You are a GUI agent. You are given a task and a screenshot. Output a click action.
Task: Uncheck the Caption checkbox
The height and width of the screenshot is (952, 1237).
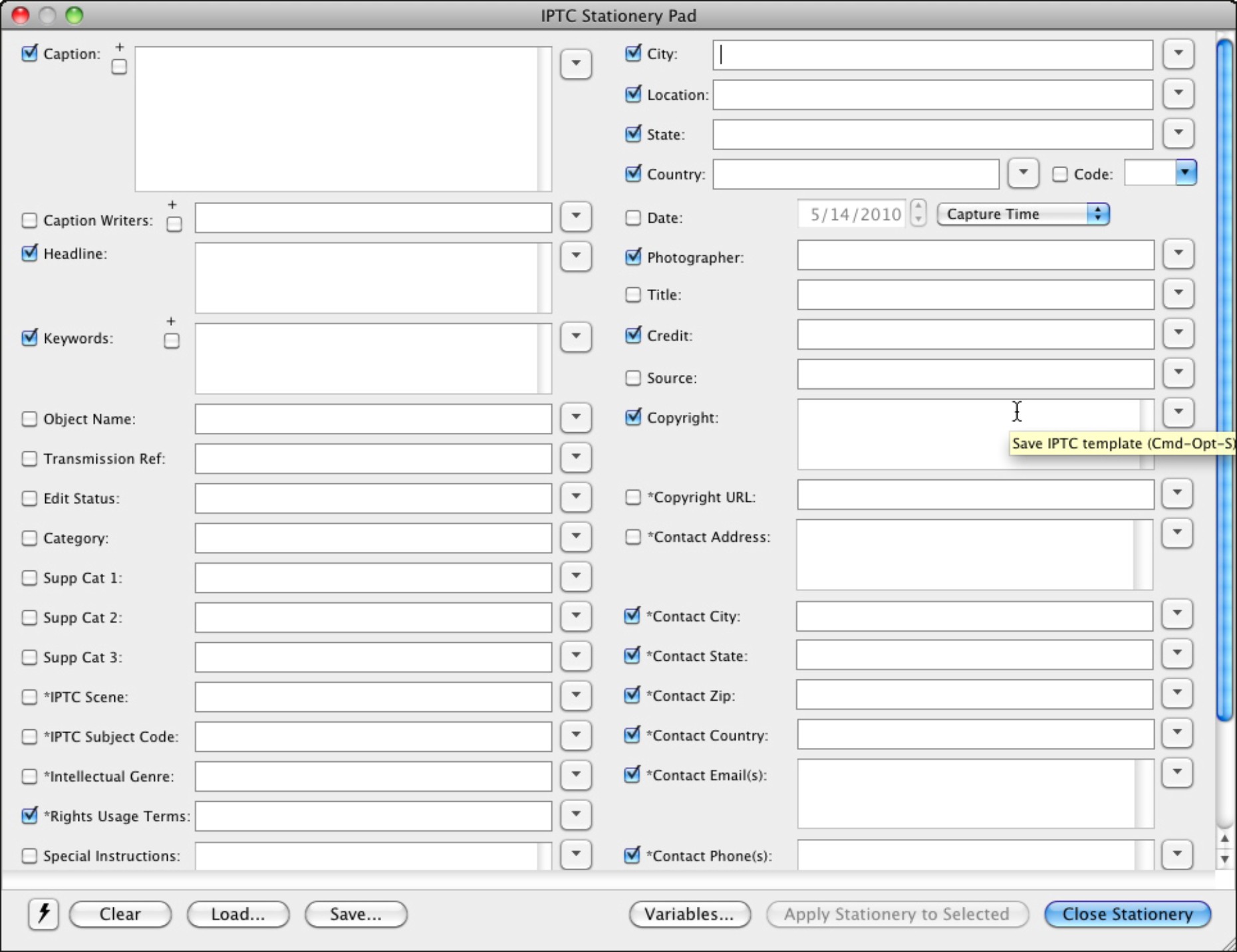tap(29, 53)
